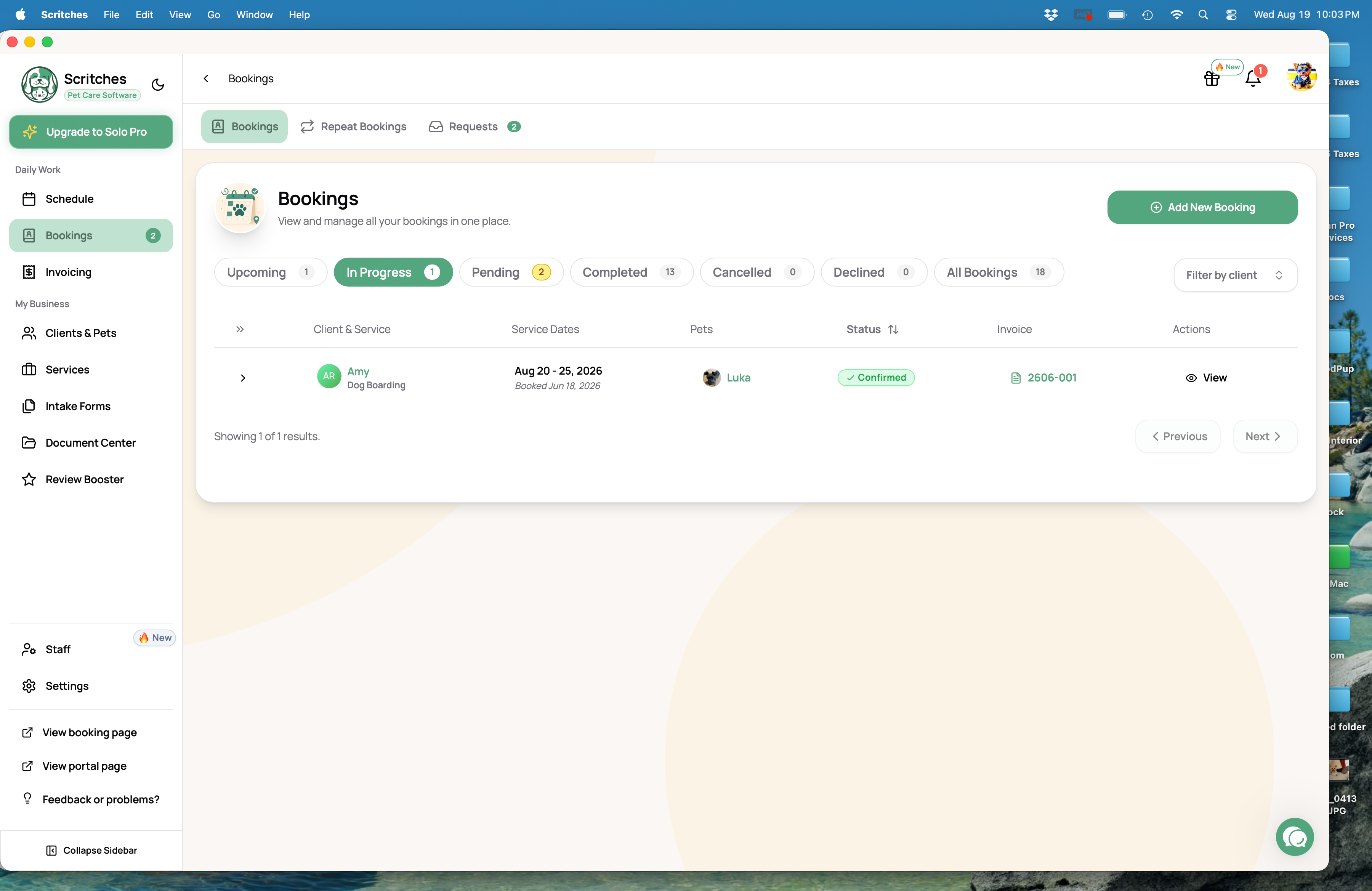
Task: Switch to the Bookings top tab
Action: pyautogui.click(x=244, y=126)
